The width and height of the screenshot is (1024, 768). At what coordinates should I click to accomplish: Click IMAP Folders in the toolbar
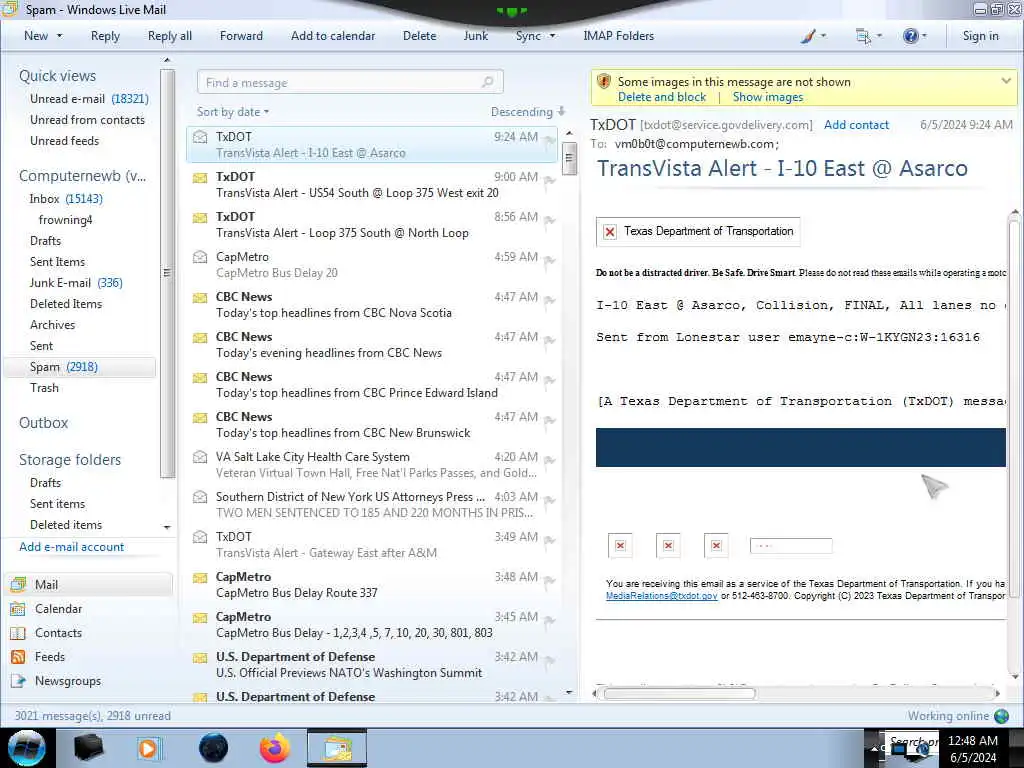coord(618,36)
